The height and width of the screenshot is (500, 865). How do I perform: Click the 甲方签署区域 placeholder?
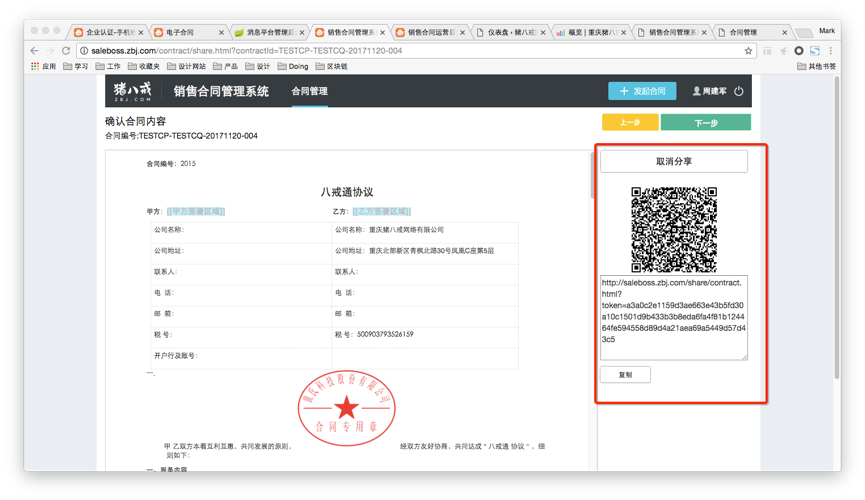[196, 211]
